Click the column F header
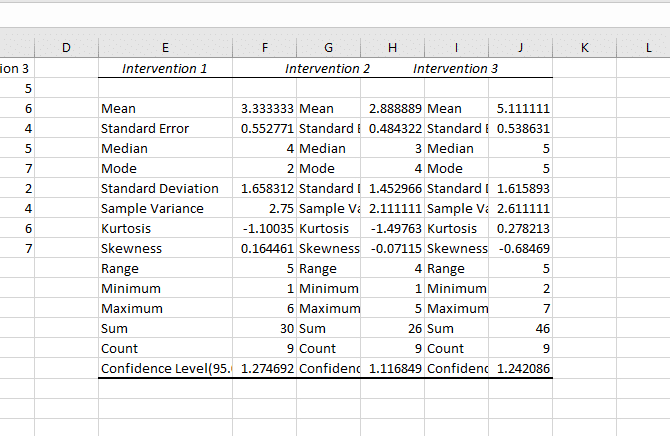Viewport: 670px width, 436px height. click(x=265, y=47)
